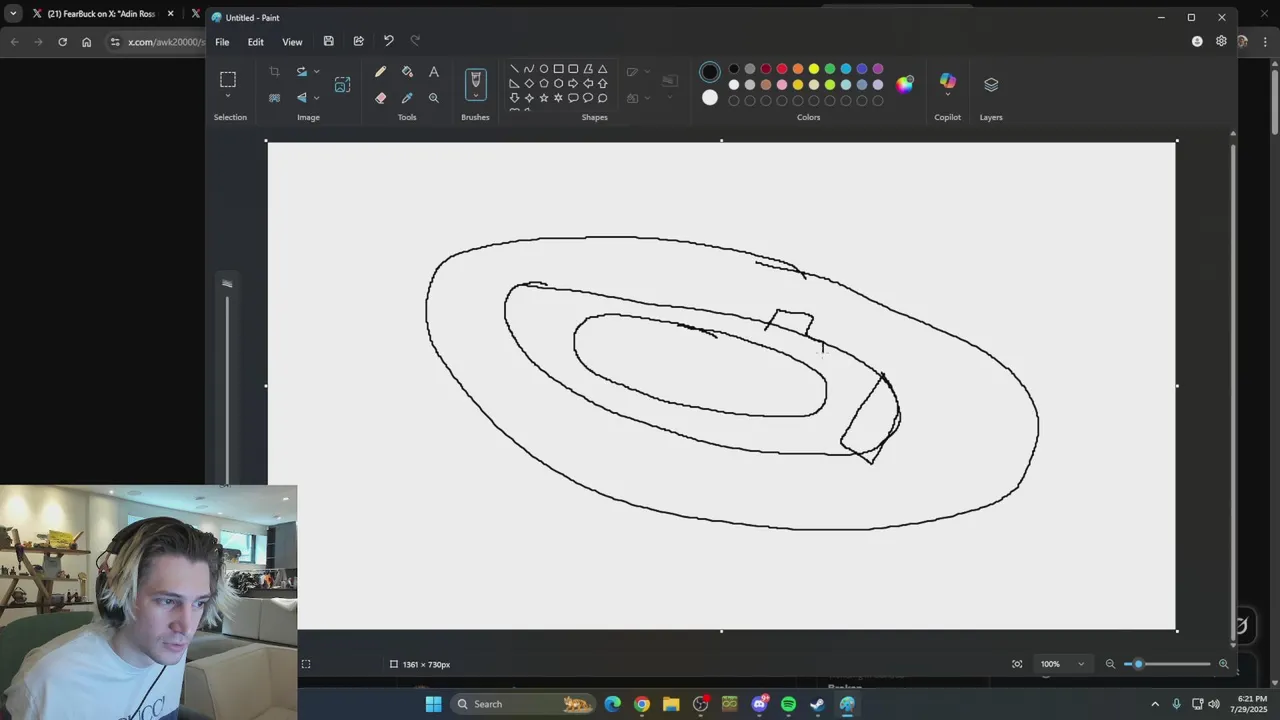Viewport: 1280px width, 720px height.
Task: Pick the Triangle shape
Action: click(602, 69)
